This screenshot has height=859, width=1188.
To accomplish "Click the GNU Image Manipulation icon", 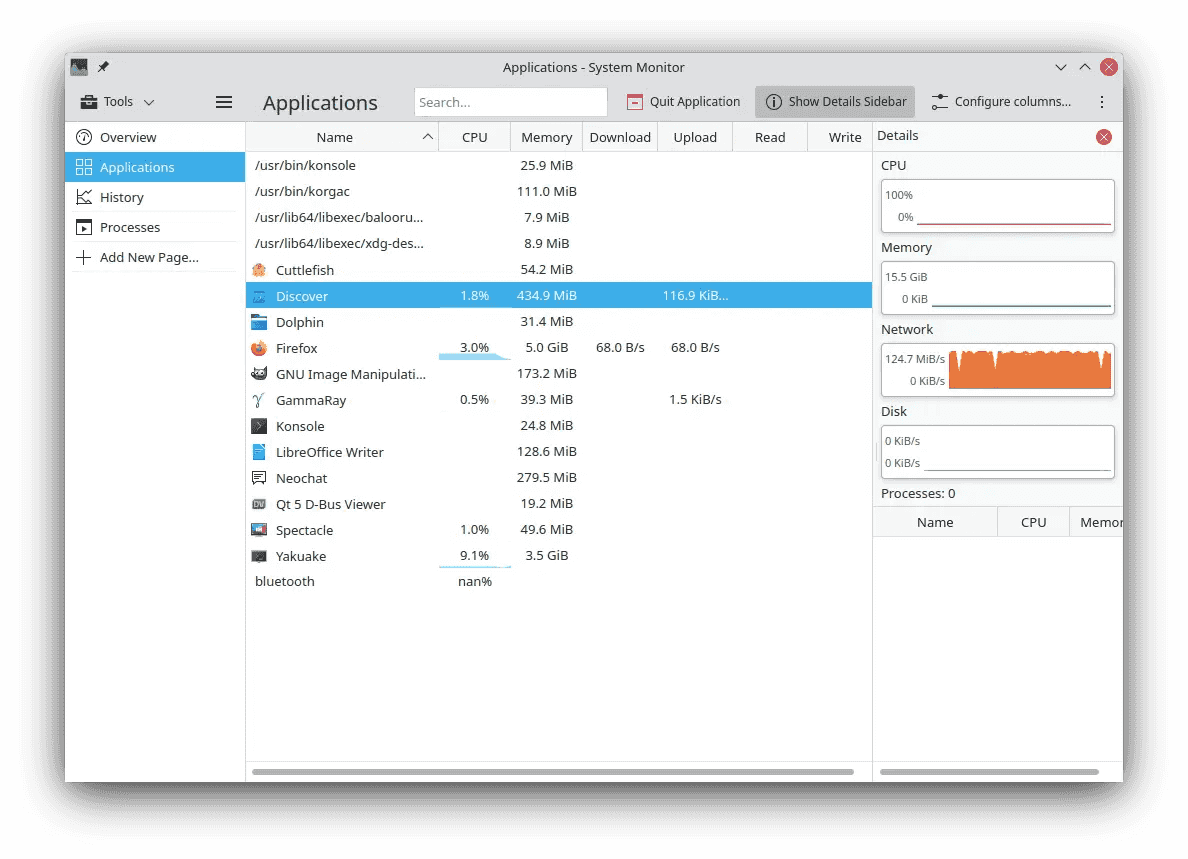I will pos(260,374).
